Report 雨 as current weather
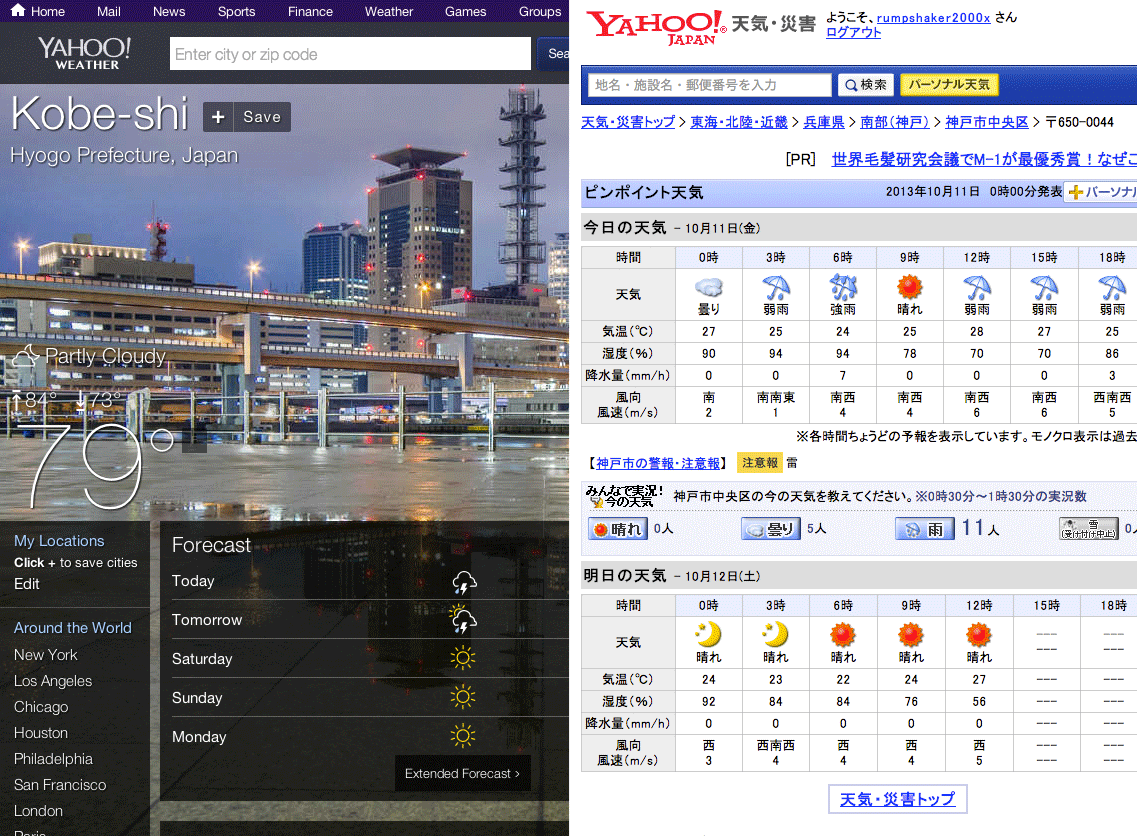Screen dimensions: 1137x836 coord(925,529)
